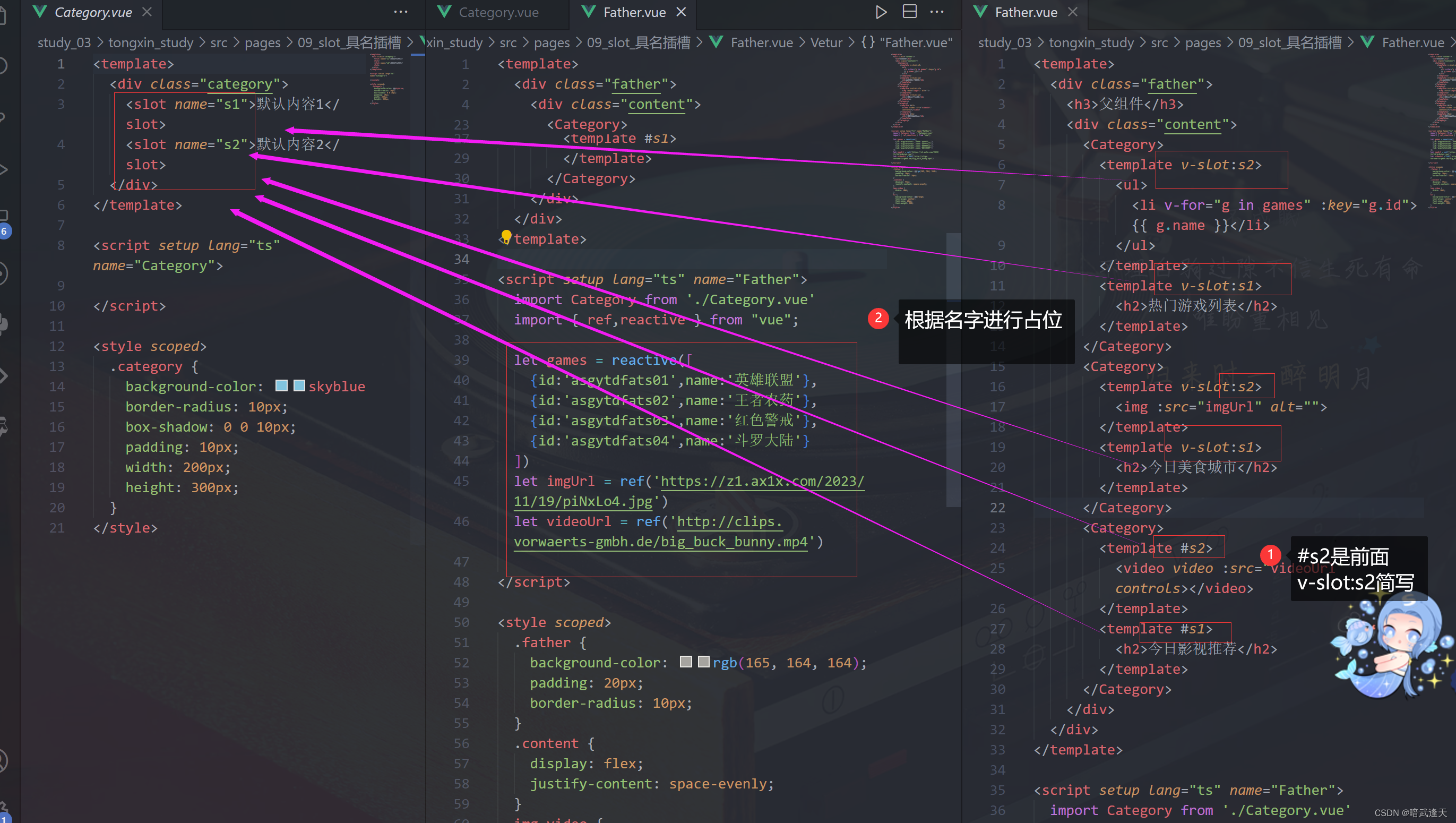The width and height of the screenshot is (1456, 823).
Task: Click script setup name="Father" line in right editor
Action: [1188, 790]
